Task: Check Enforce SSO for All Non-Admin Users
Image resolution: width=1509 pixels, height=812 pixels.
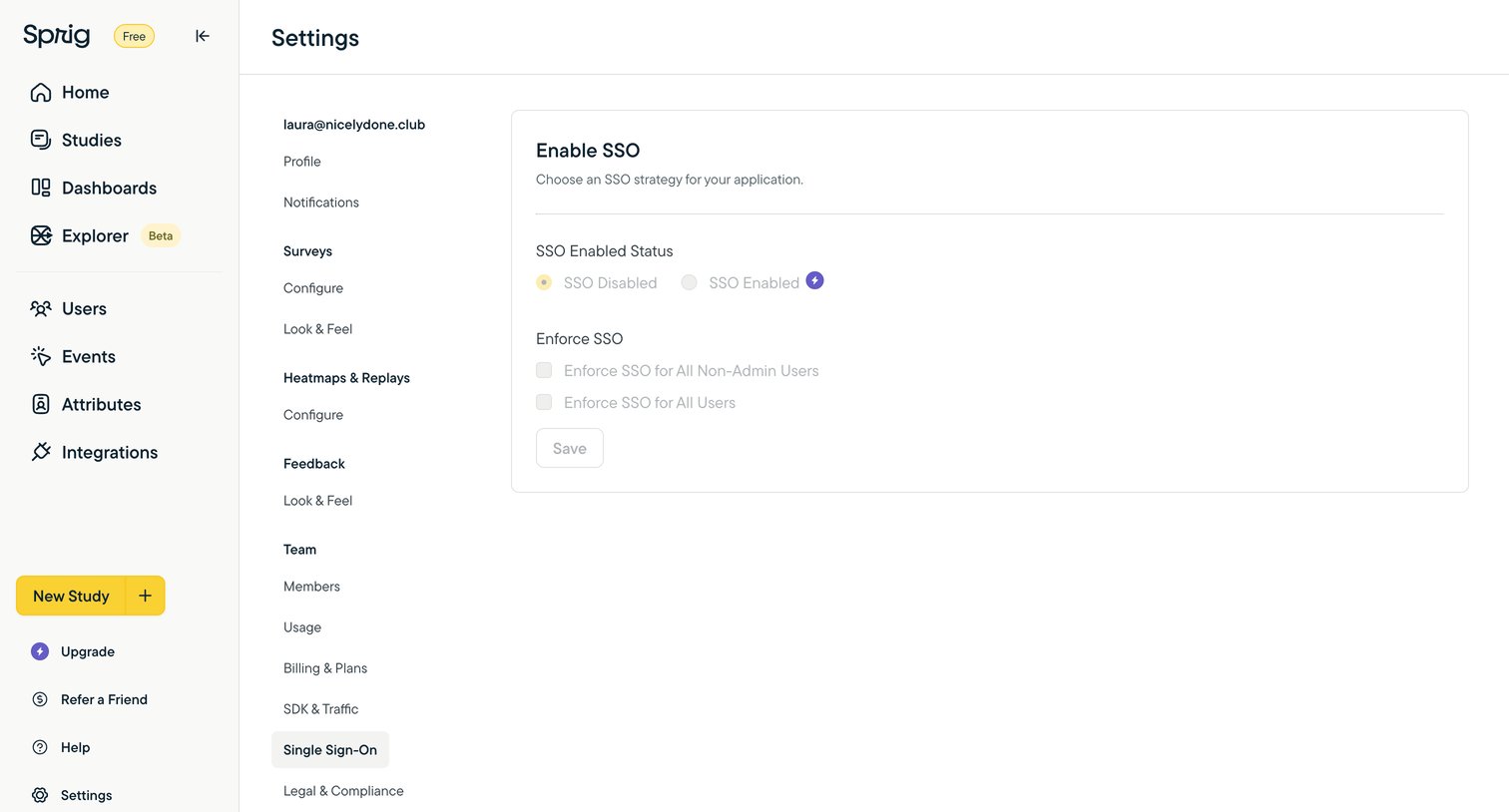Action: [x=544, y=370]
